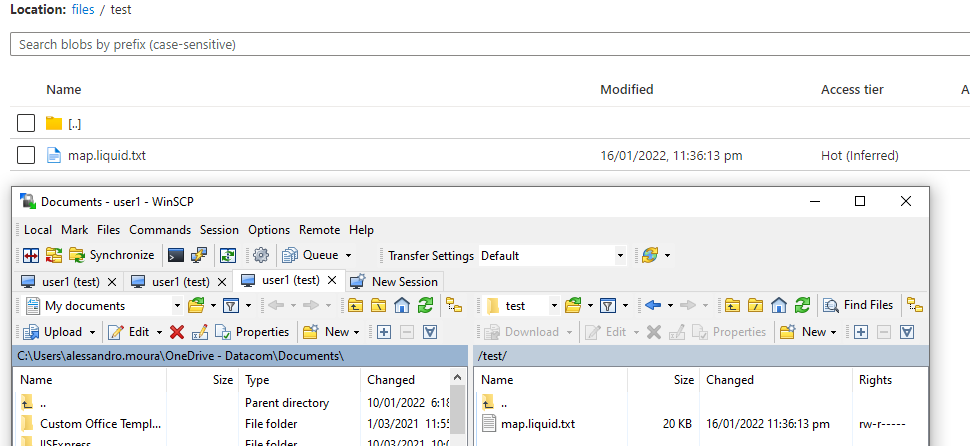Click the files breadcrumb link
The height and width of the screenshot is (446, 970).
[x=84, y=10]
